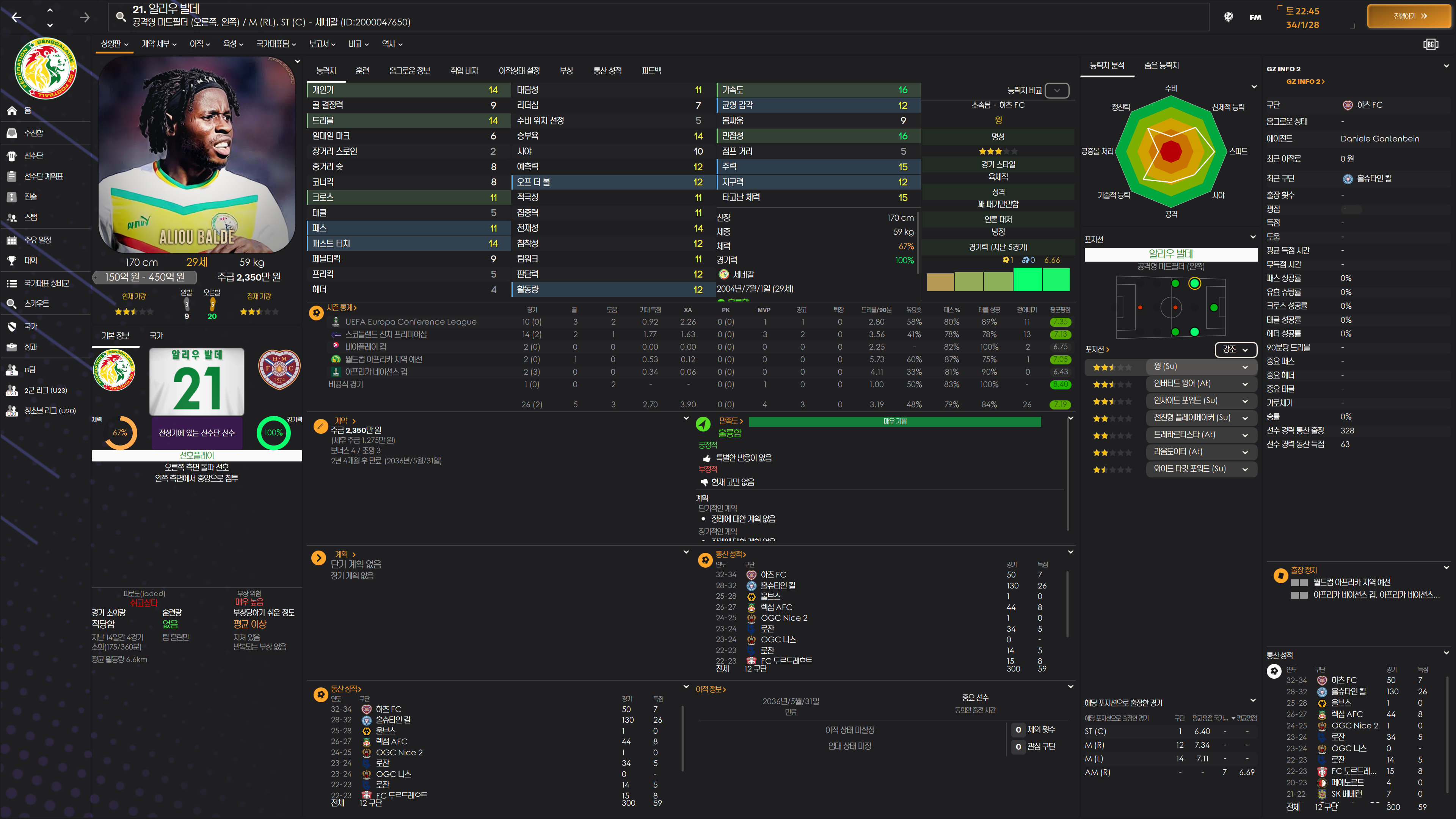The height and width of the screenshot is (819, 1456).
Task: Open the 계약 세부 menu
Action: point(159,44)
